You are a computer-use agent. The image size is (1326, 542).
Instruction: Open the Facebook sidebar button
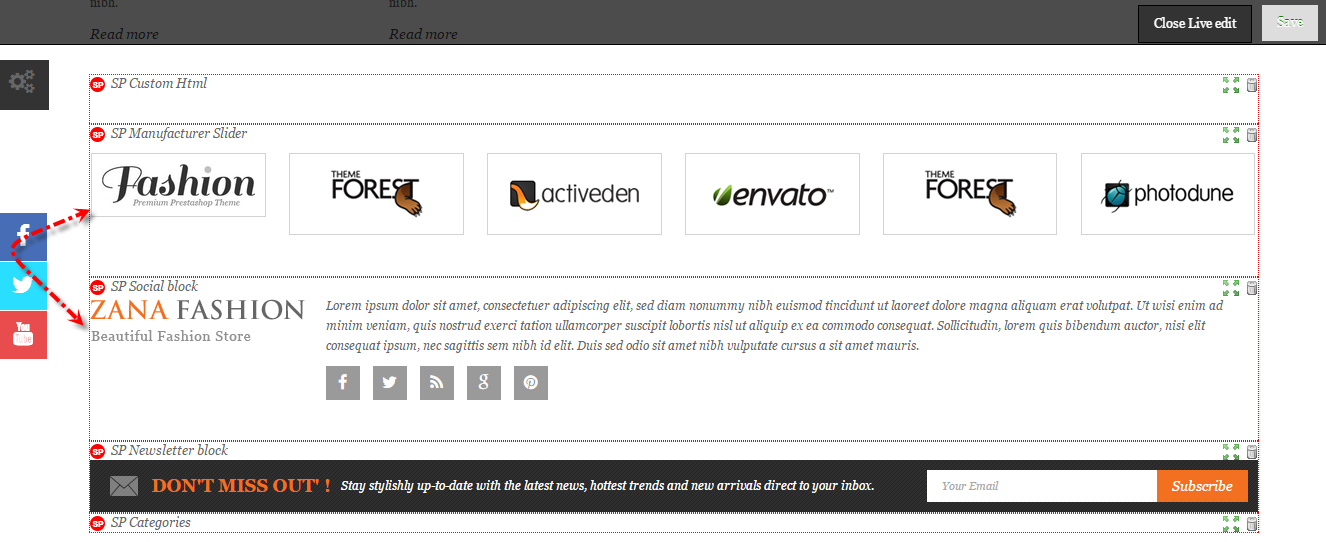point(23,237)
